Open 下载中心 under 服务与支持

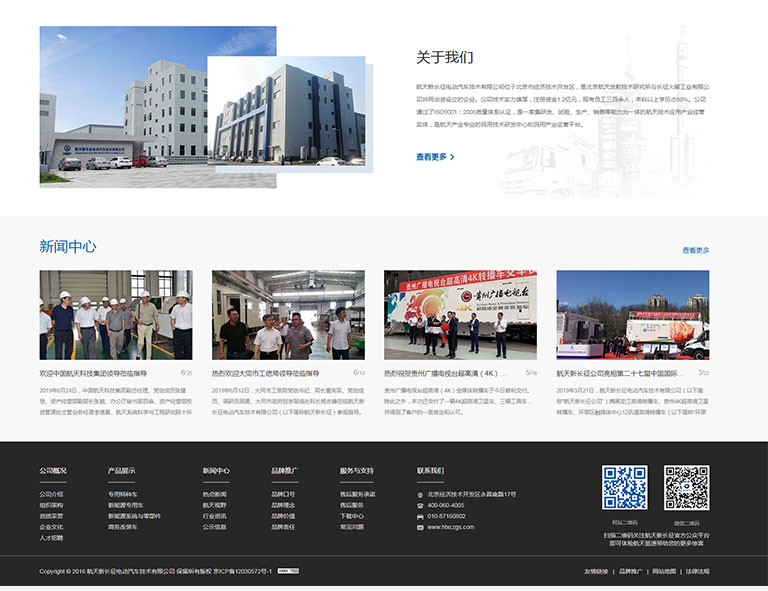pyautogui.click(x=351, y=516)
